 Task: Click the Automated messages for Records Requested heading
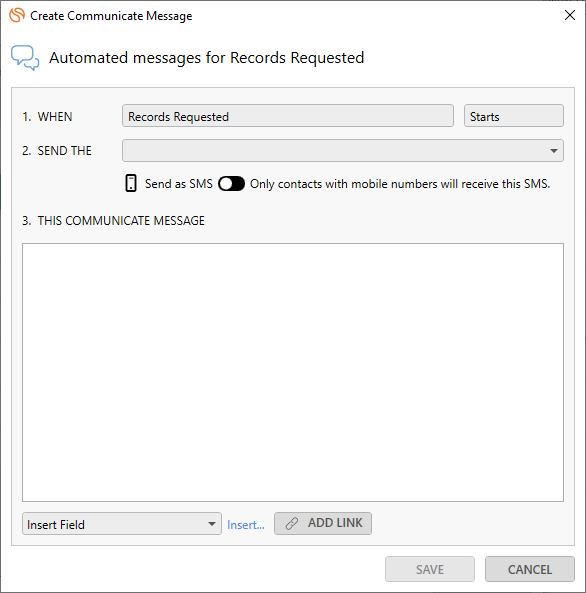pos(207,58)
